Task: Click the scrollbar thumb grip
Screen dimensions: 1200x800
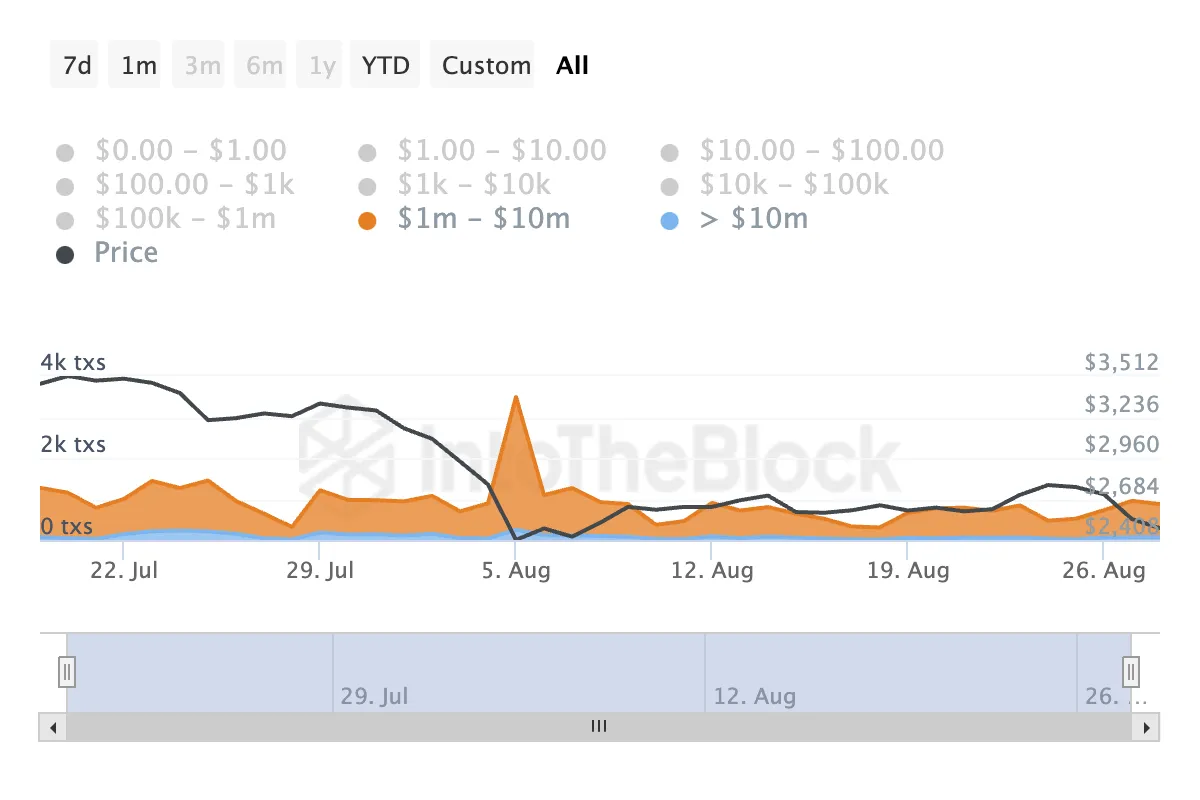Action: (598, 727)
